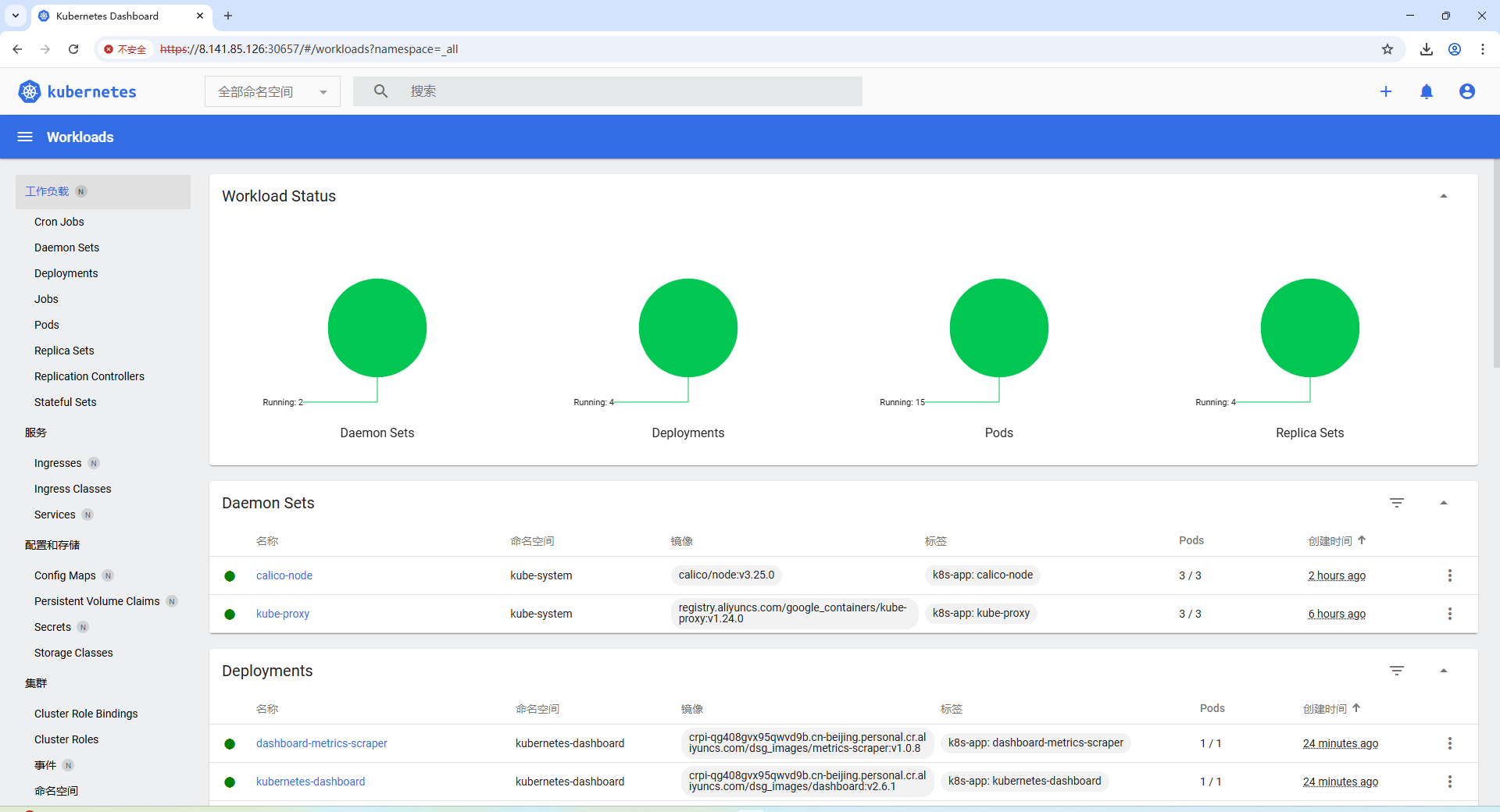
Task: Click the calico/node:v3.25.0 image chip
Action: [x=727, y=575]
